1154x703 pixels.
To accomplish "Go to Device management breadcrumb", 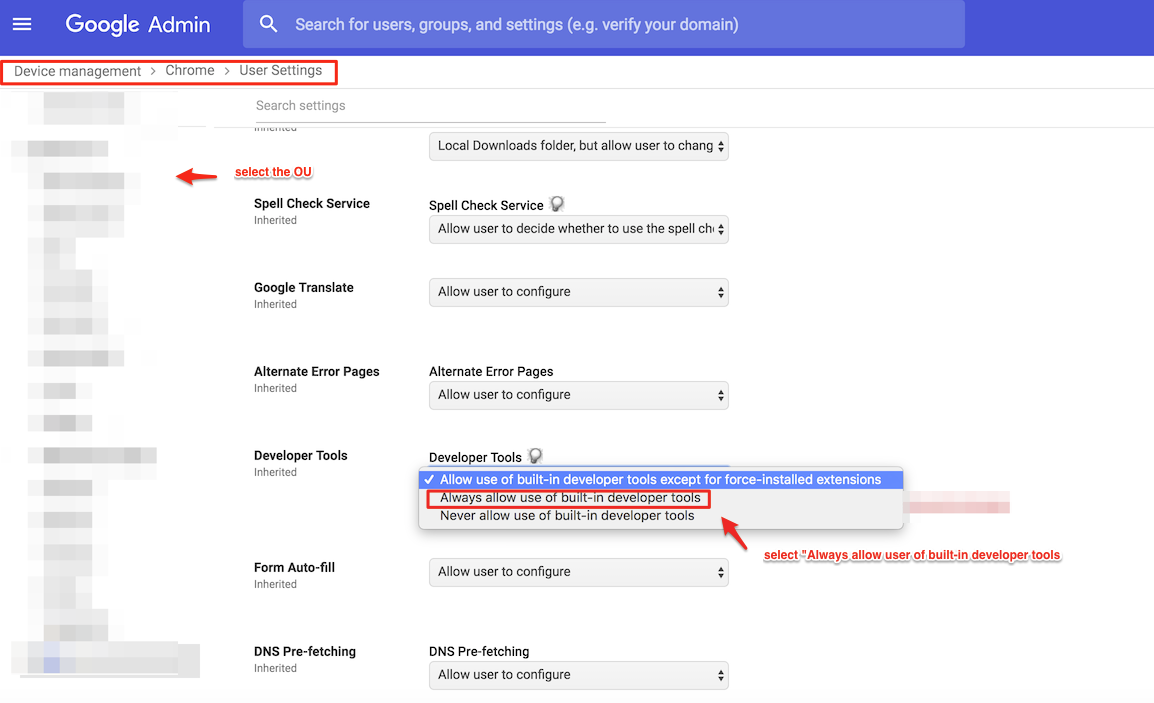I will pos(77,71).
